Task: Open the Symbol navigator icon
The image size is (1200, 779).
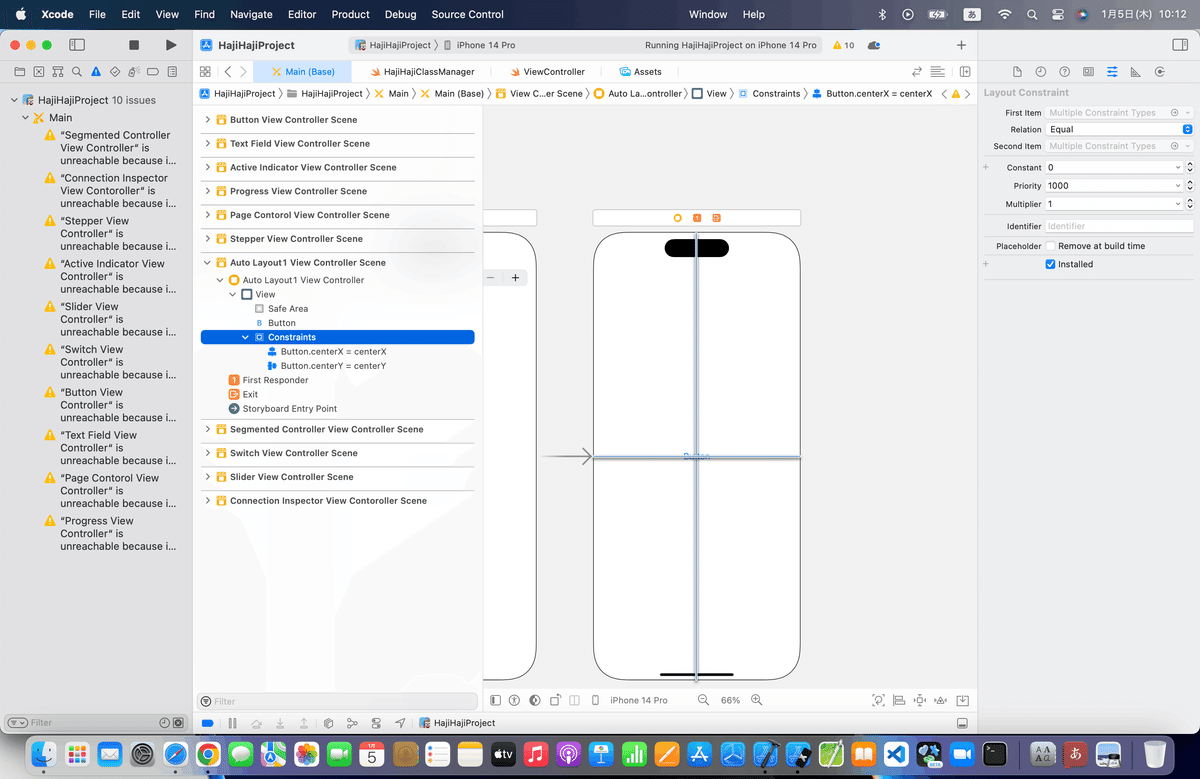Action: click(57, 72)
